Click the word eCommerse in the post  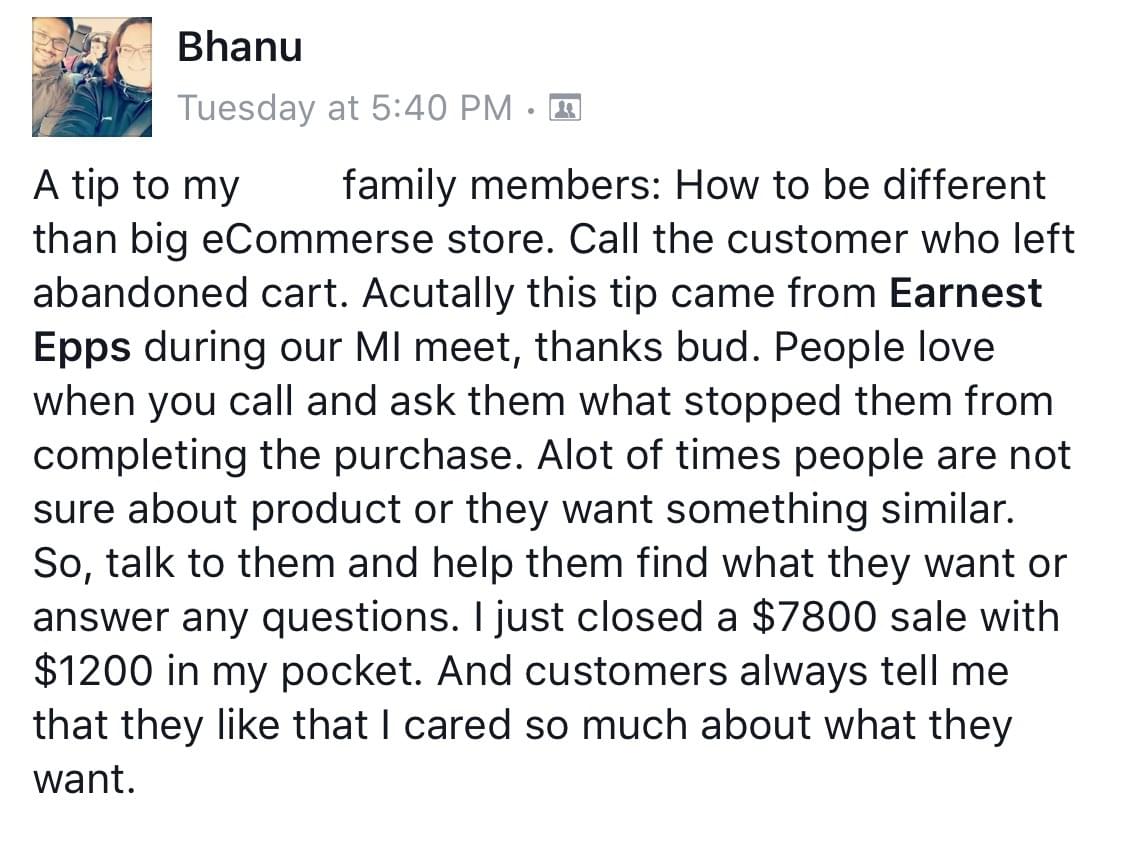point(291,239)
